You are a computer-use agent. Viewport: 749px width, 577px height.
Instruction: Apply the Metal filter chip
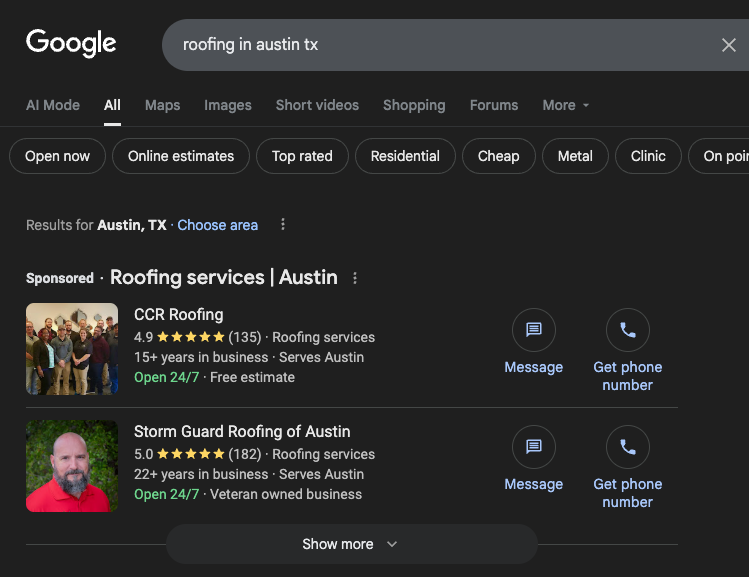click(x=575, y=156)
